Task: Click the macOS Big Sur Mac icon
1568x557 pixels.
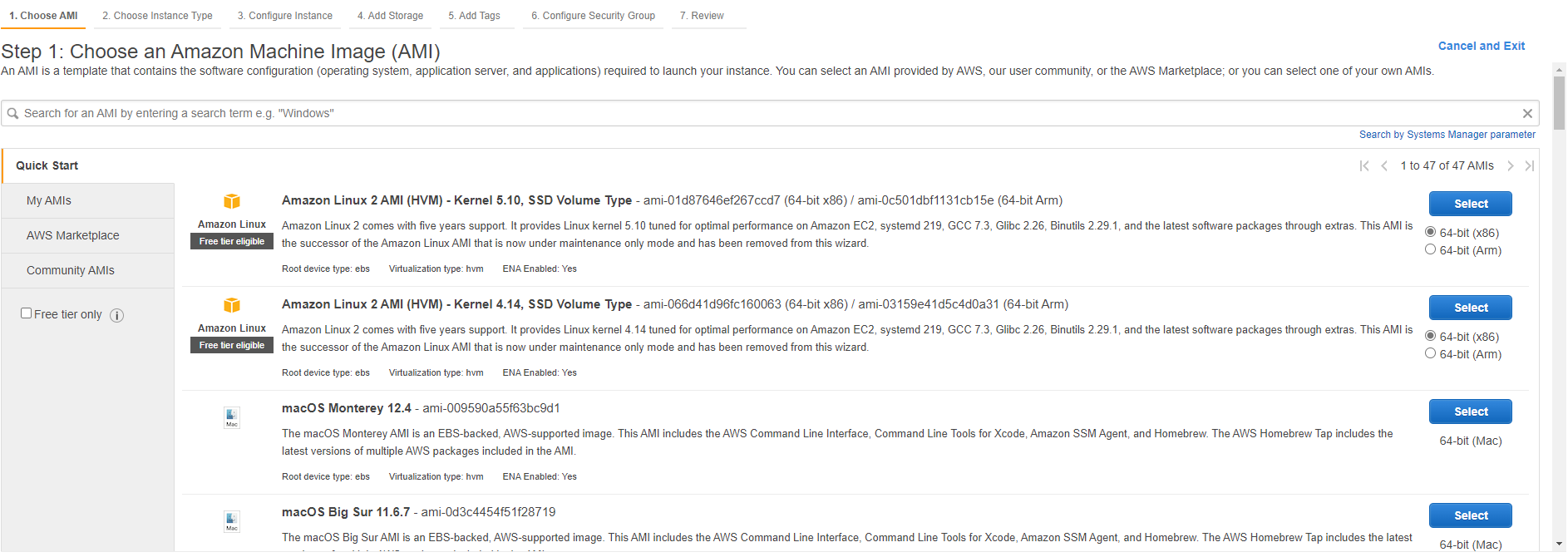Action: [232, 521]
